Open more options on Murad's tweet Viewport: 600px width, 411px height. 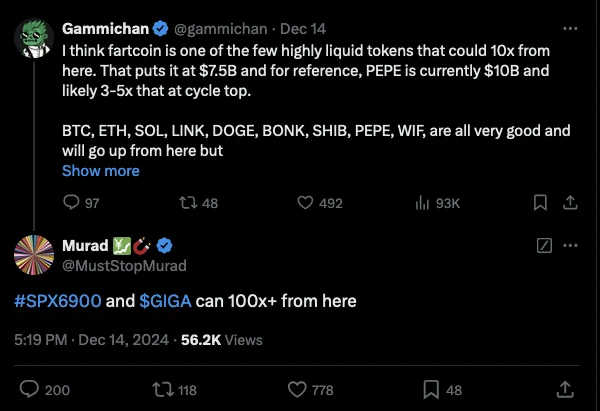[x=570, y=245]
